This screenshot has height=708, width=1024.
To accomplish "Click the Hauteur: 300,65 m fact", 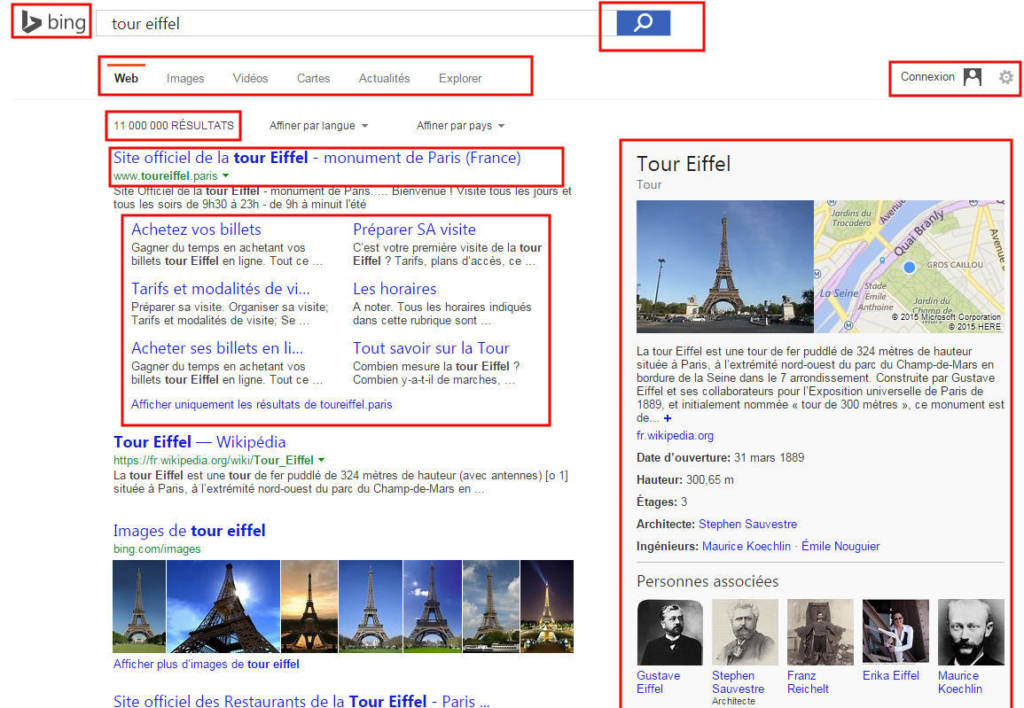I will point(685,480).
